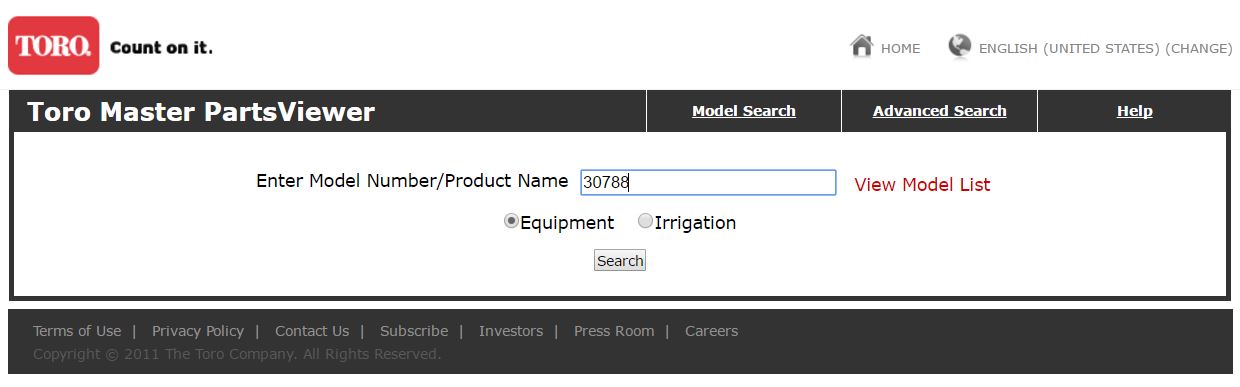Click the Search button
The image size is (1240, 387).
pos(620,261)
